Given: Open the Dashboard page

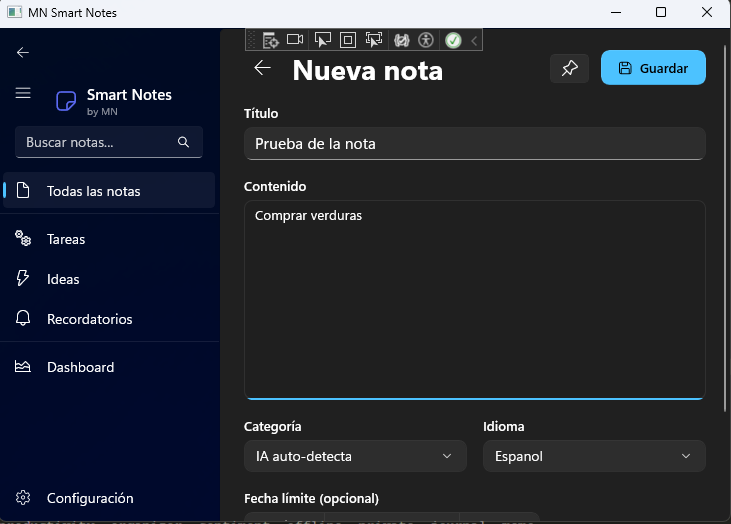Looking at the screenshot, I should [109, 367].
